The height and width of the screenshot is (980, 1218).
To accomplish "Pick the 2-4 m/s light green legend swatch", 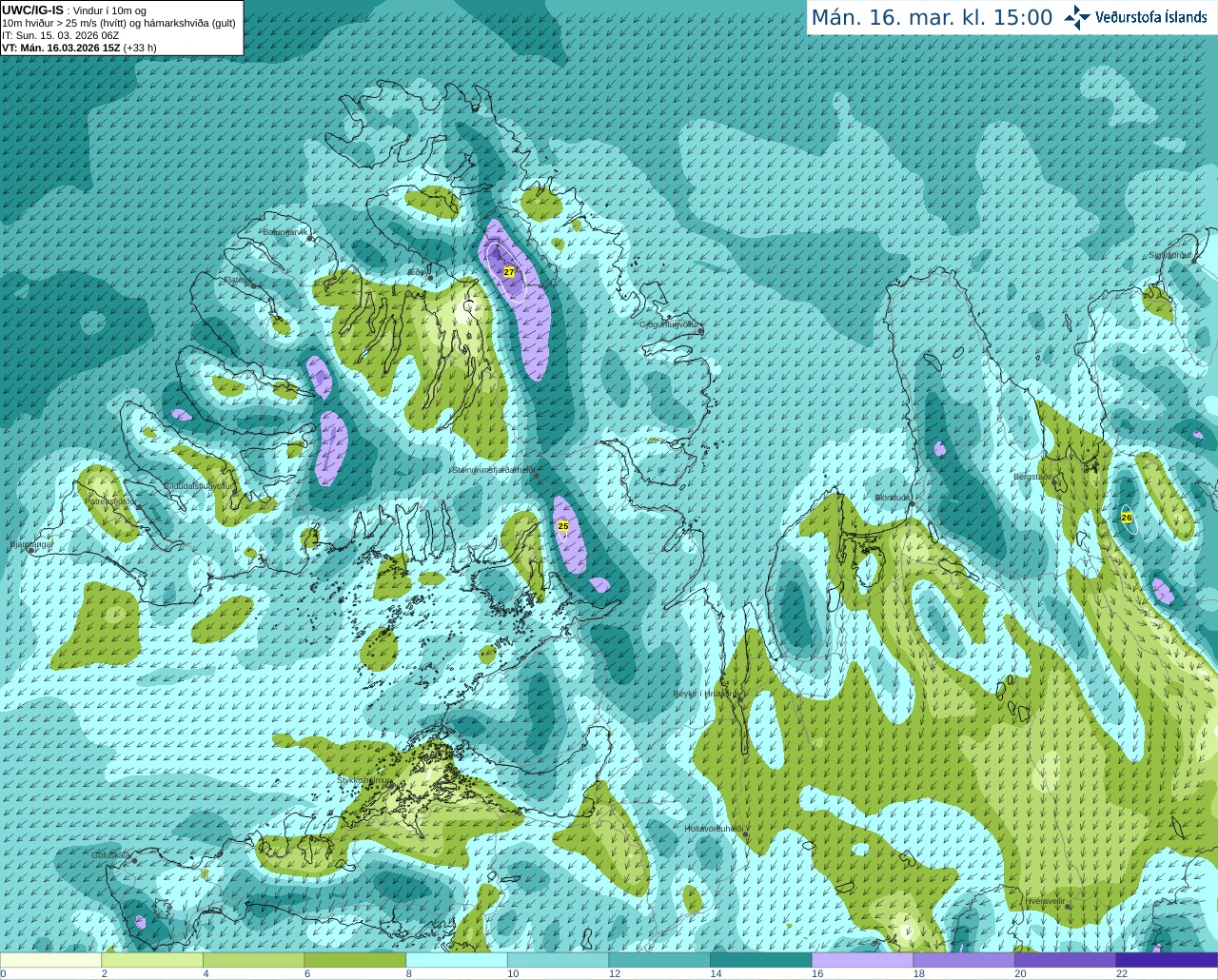I will click(x=152, y=960).
